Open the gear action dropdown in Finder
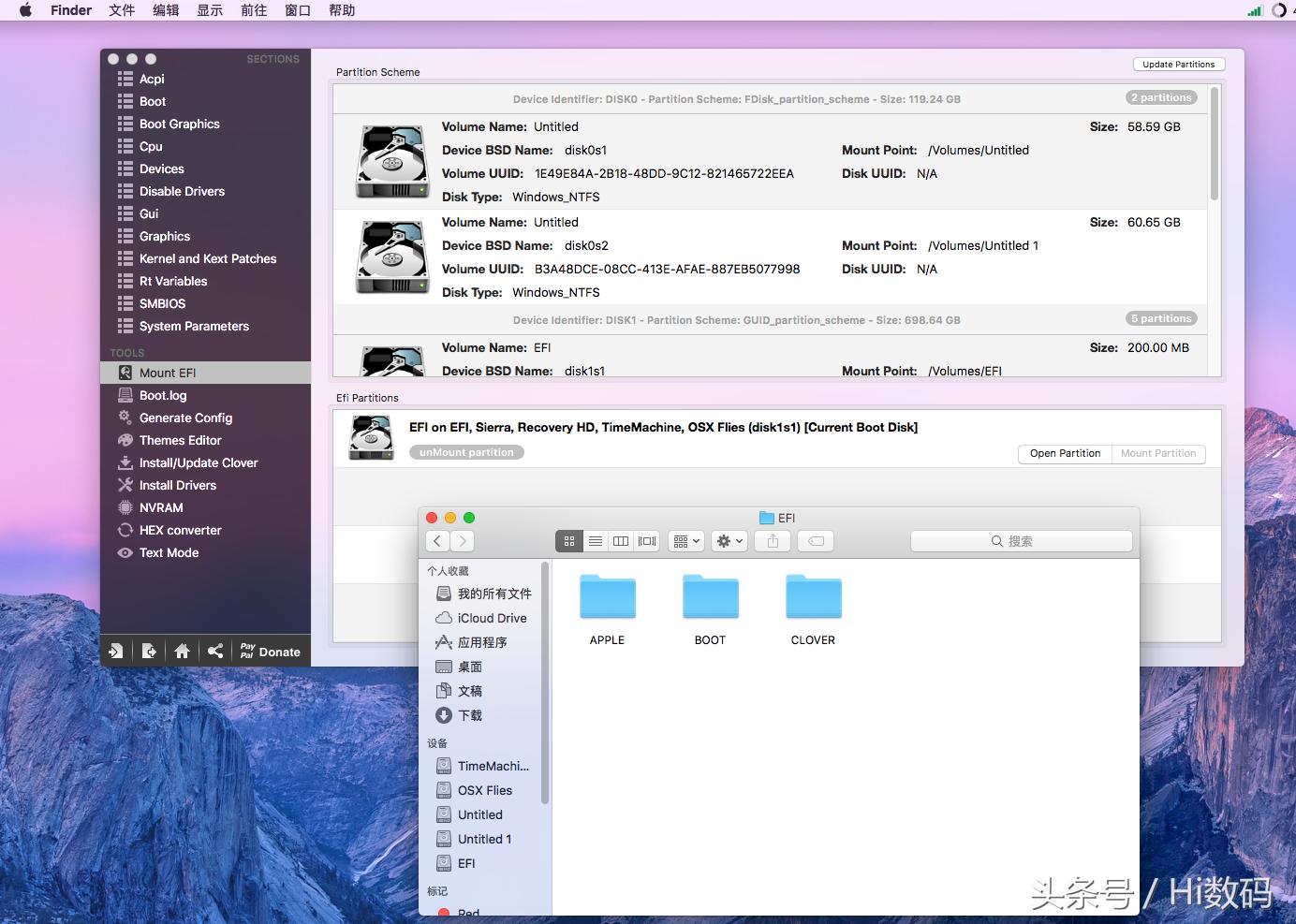 (x=729, y=541)
